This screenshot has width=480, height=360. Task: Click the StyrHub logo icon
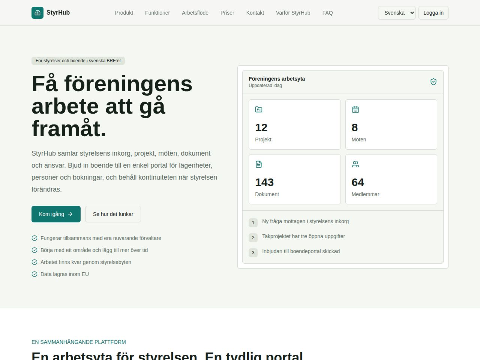[37, 13]
